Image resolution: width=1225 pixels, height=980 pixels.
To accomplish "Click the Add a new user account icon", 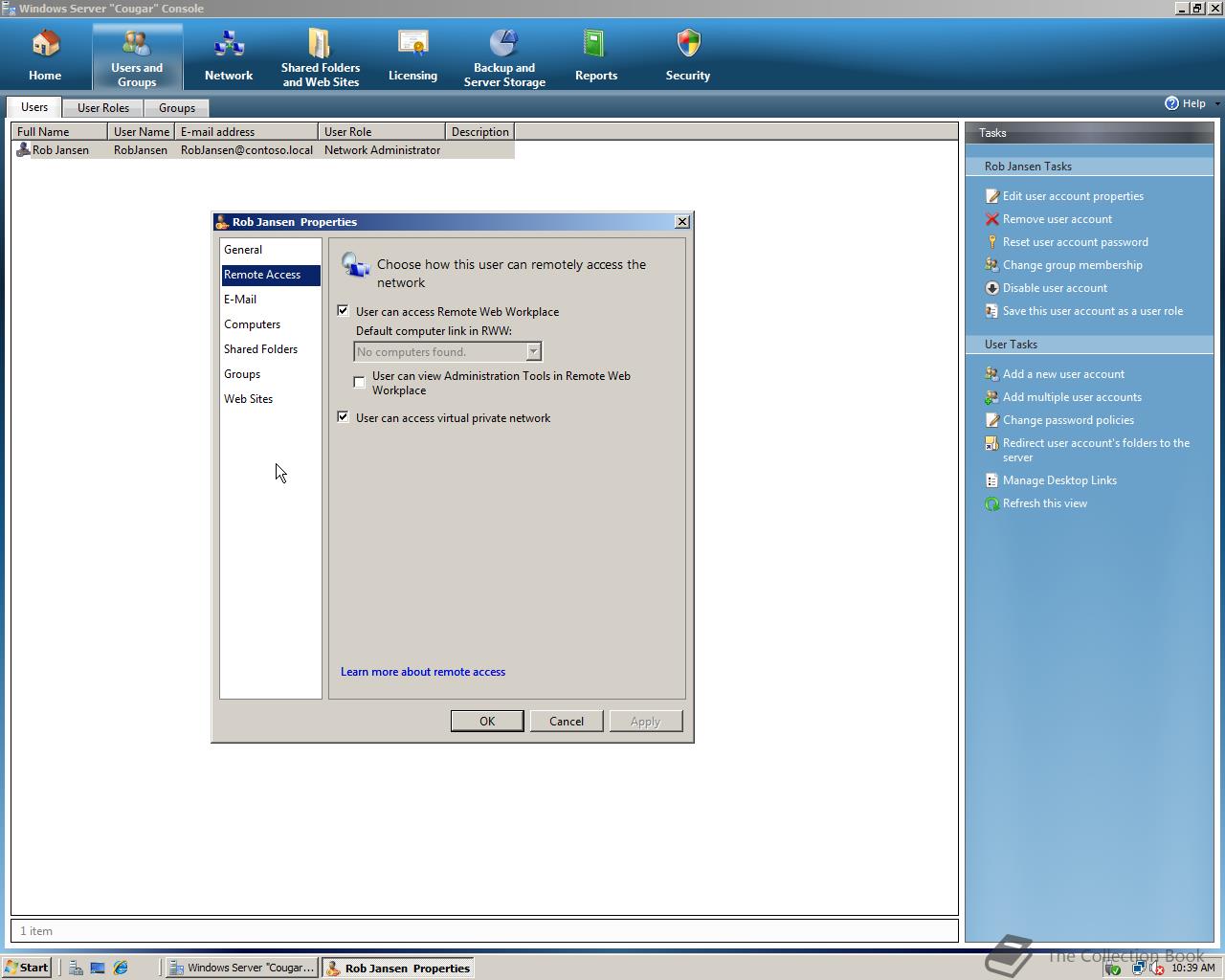I will click(992, 374).
